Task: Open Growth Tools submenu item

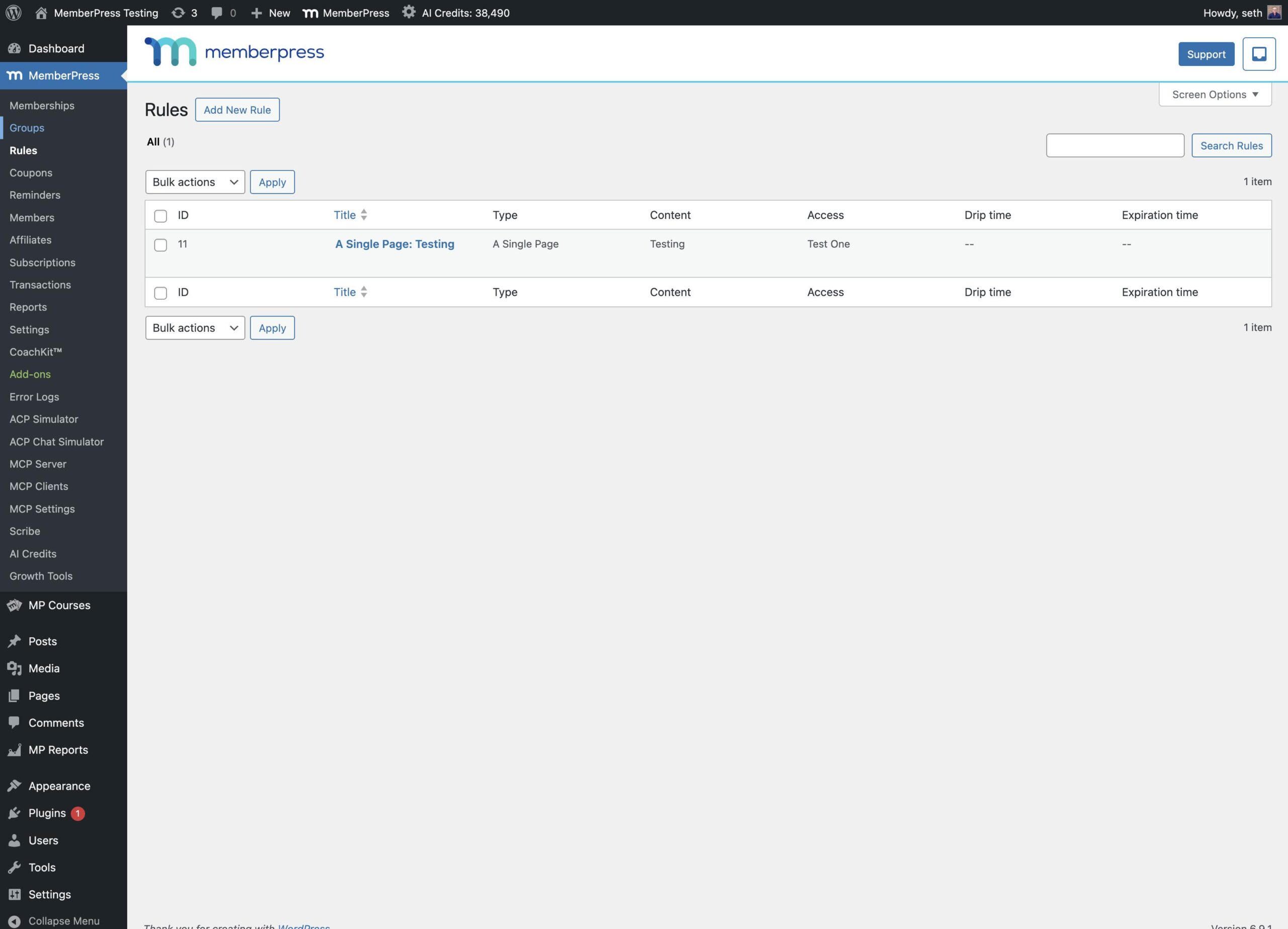Action: pyautogui.click(x=41, y=576)
